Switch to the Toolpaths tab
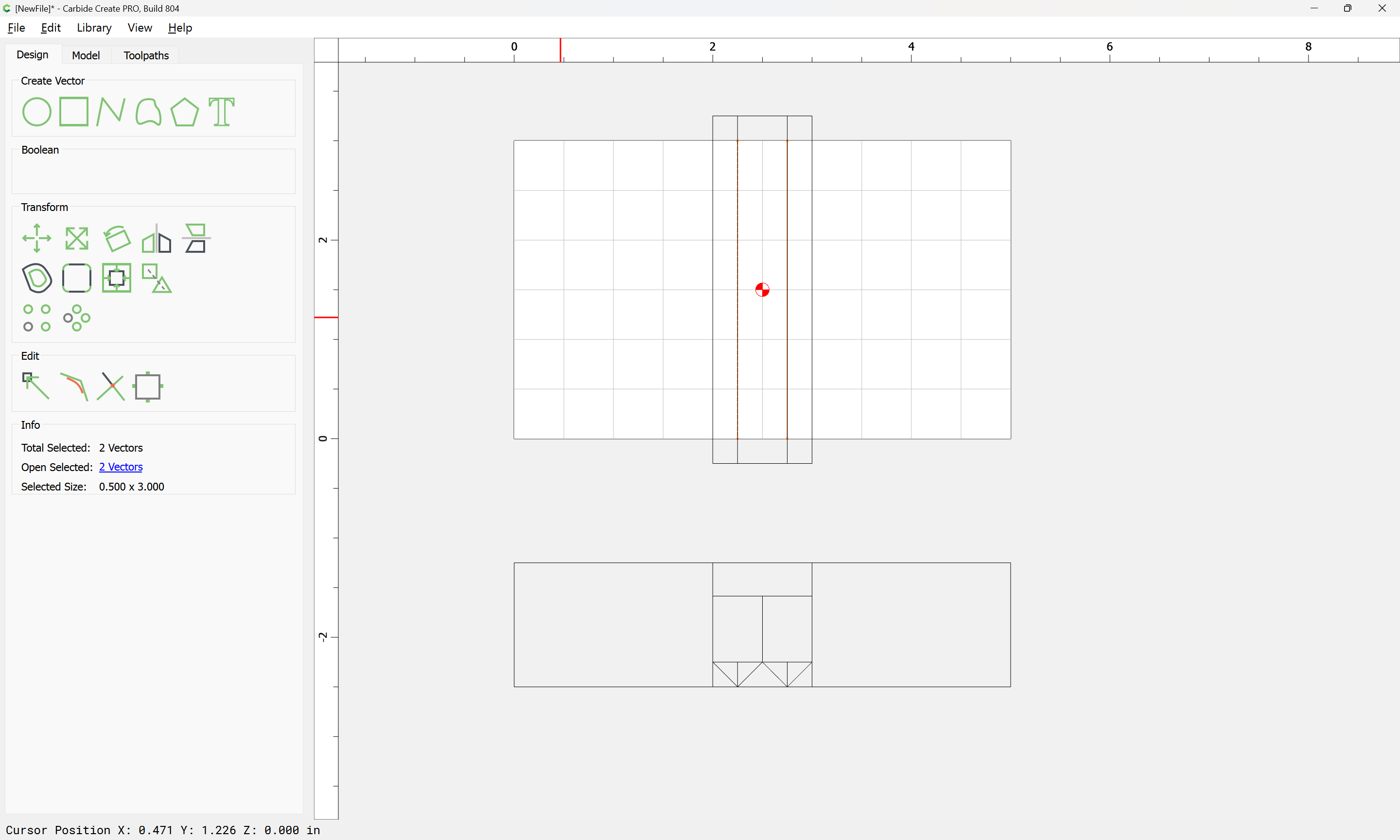The image size is (1400, 840). 146,55
